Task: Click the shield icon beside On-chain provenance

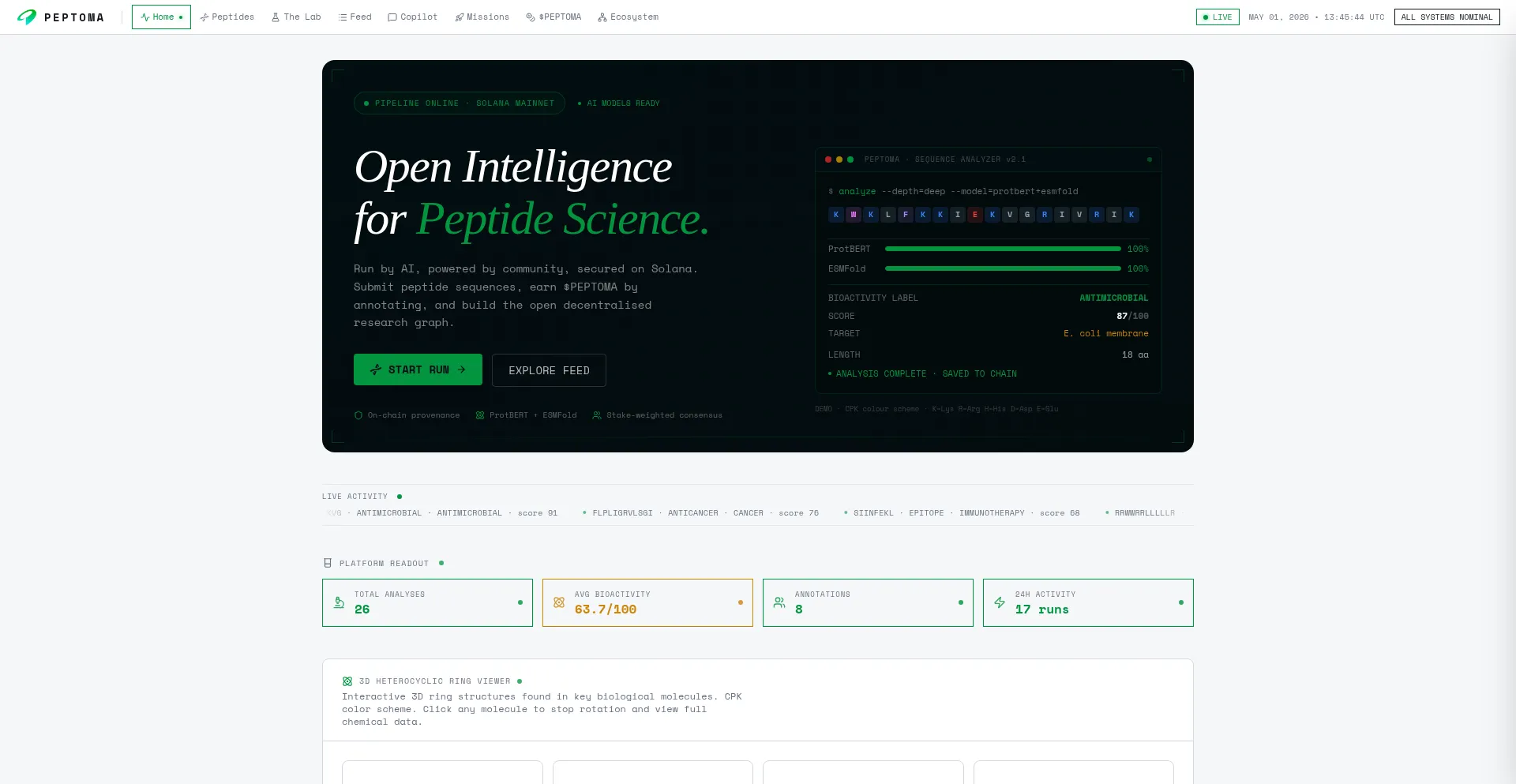Action: point(358,415)
